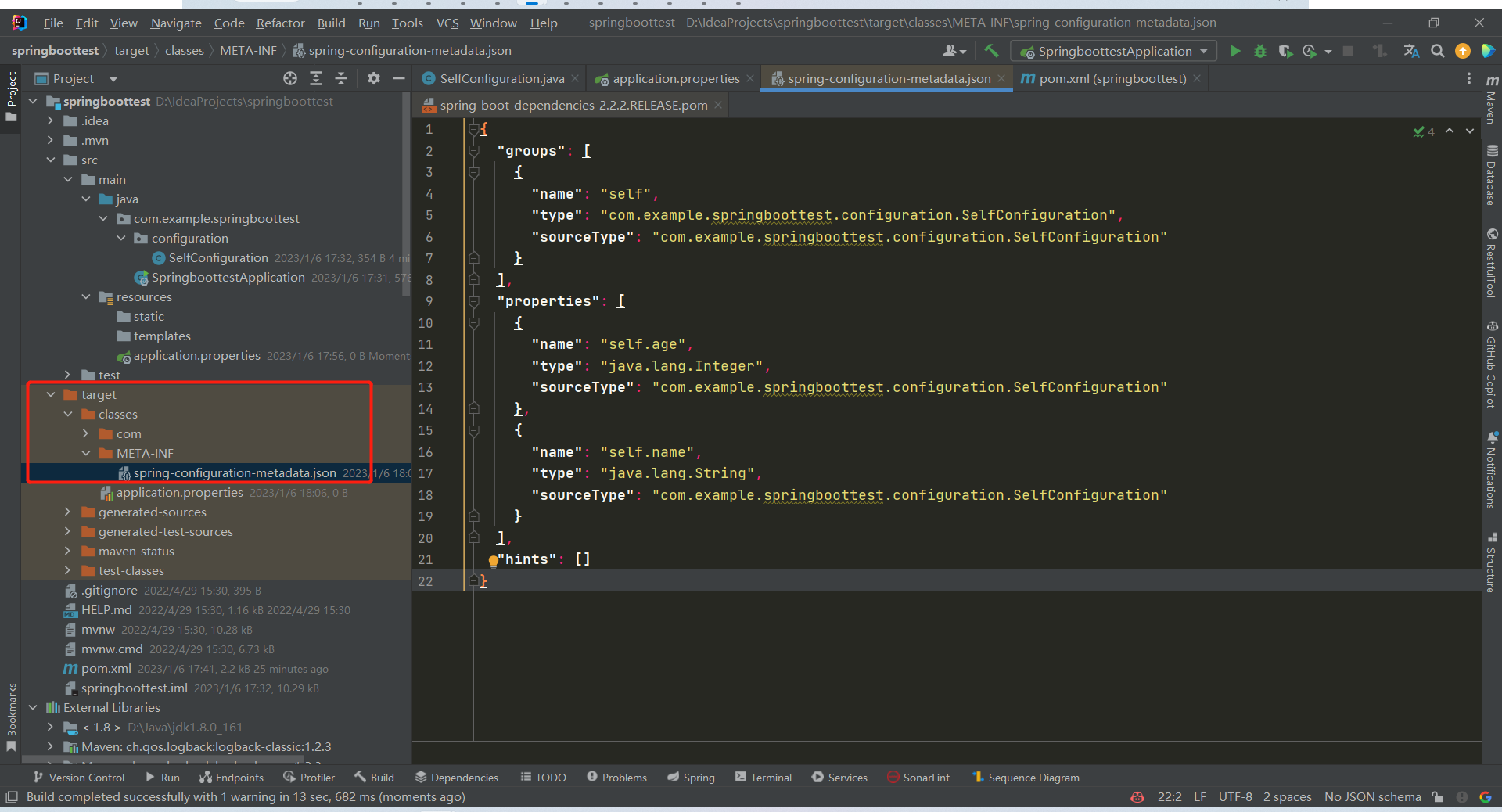Switch to pom.xml (springboottest) tab
The height and width of the screenshot is (812, 1502).
(1112, 78)
